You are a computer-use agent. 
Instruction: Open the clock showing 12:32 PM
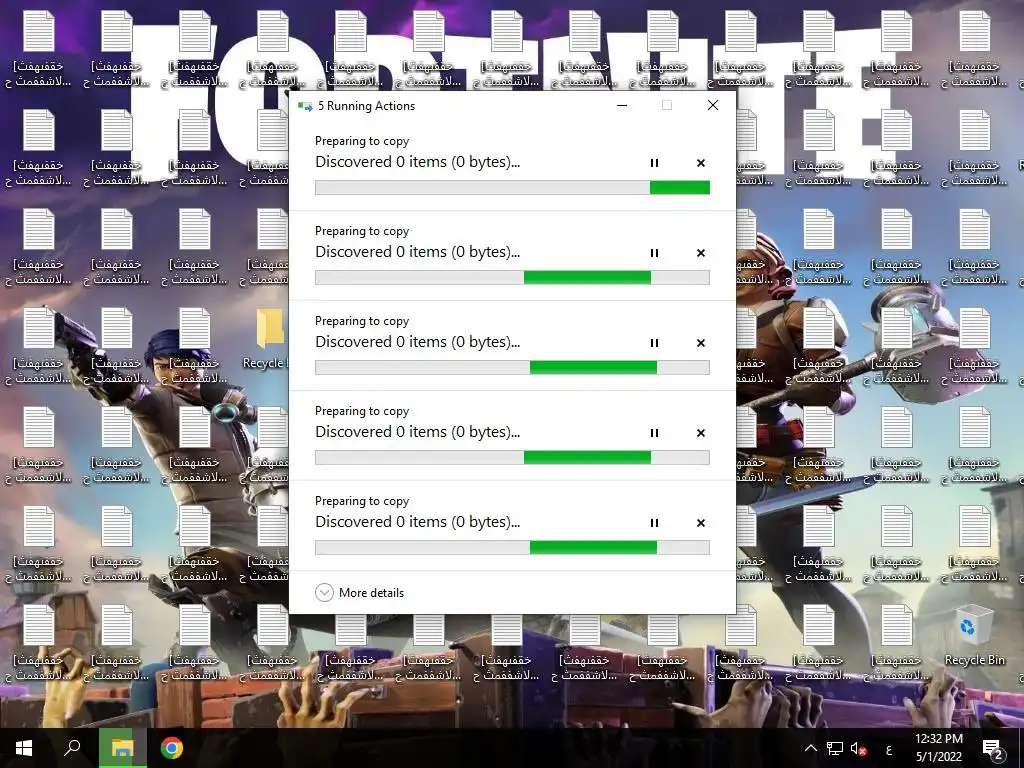[938, 748]
